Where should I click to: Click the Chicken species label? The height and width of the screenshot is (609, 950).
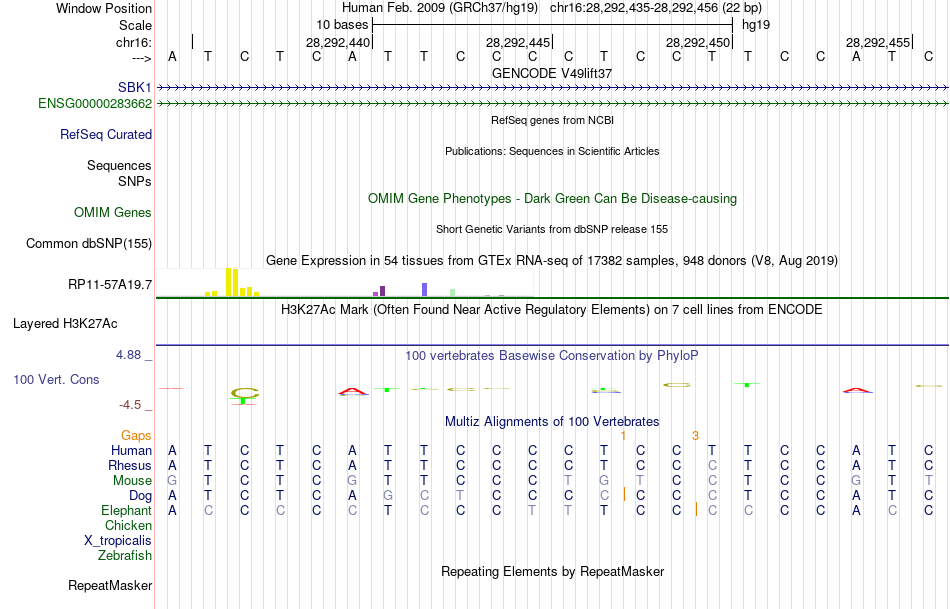click(x=128, y=525)
